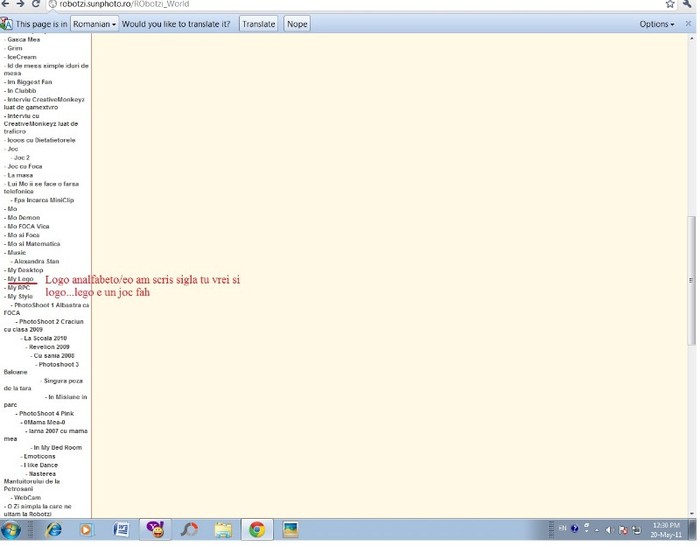Expand the translate bar Options menu

pos(656,23)
